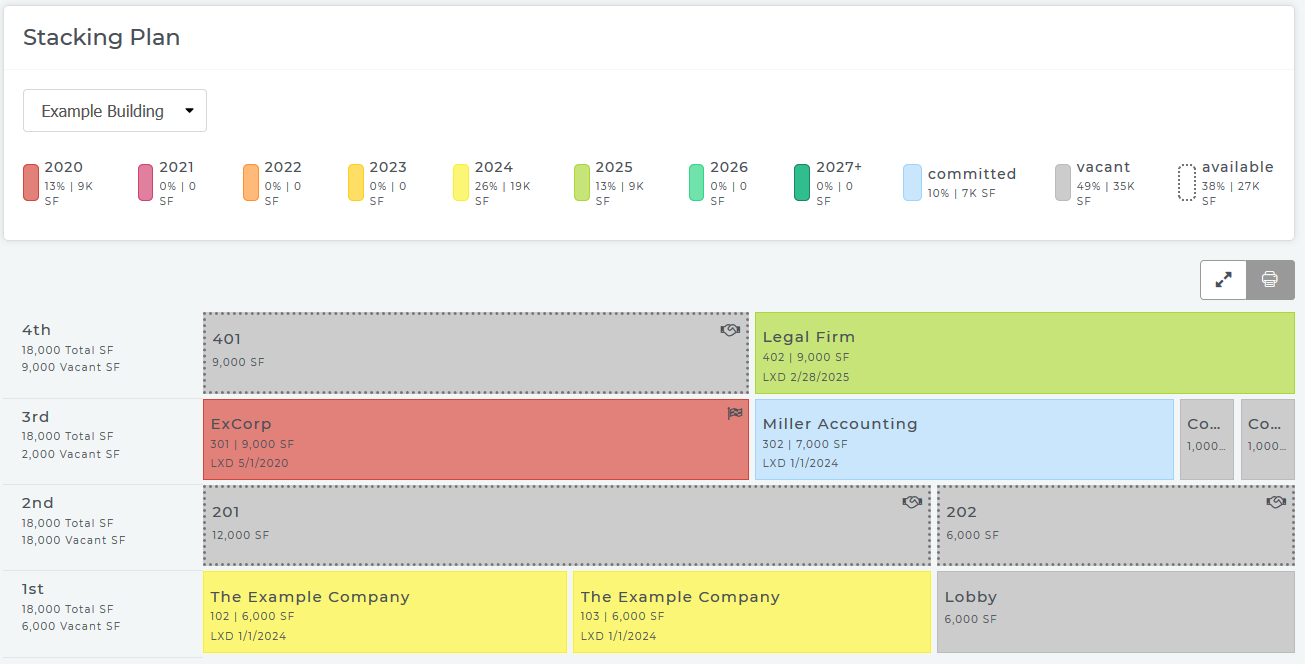Open The Example Company suite 102
The height and width of the screenshot is (664, 1305).
pyautogui.click(x=385, y=612)
